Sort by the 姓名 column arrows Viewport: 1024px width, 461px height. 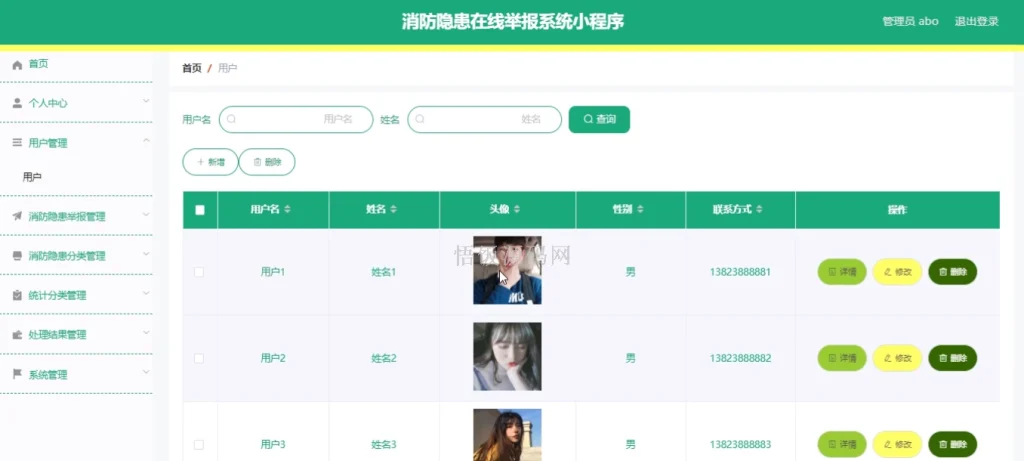coord(393,210)
